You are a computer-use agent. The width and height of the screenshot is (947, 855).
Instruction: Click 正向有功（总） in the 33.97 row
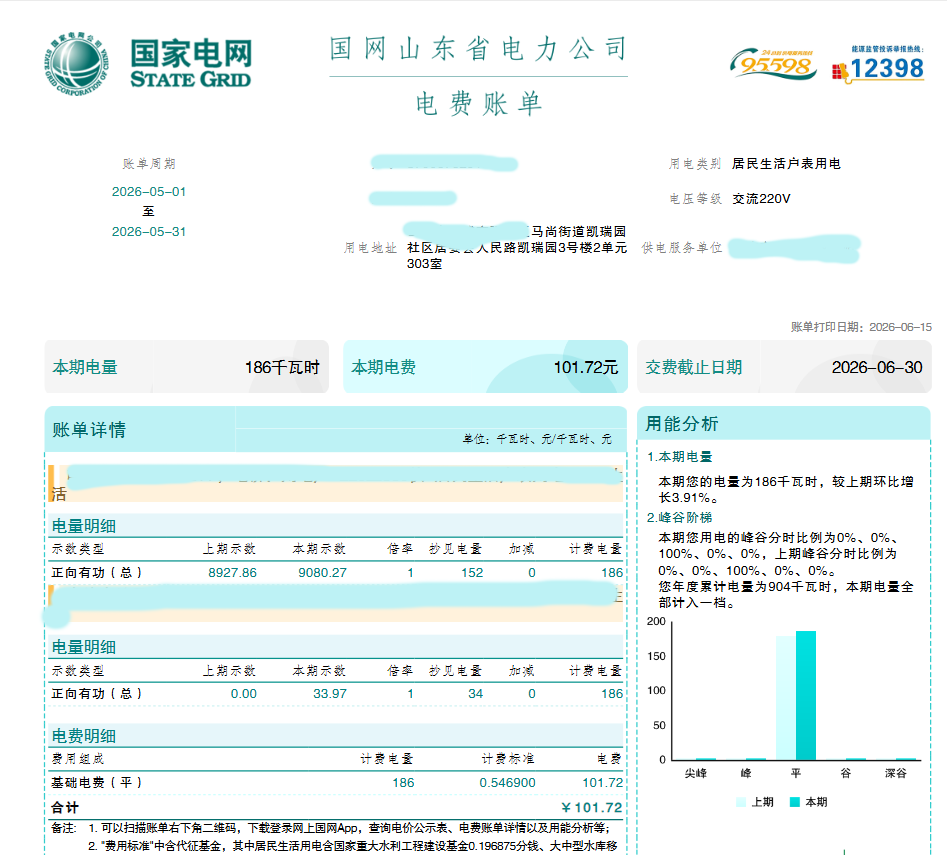tap(97, 694)
